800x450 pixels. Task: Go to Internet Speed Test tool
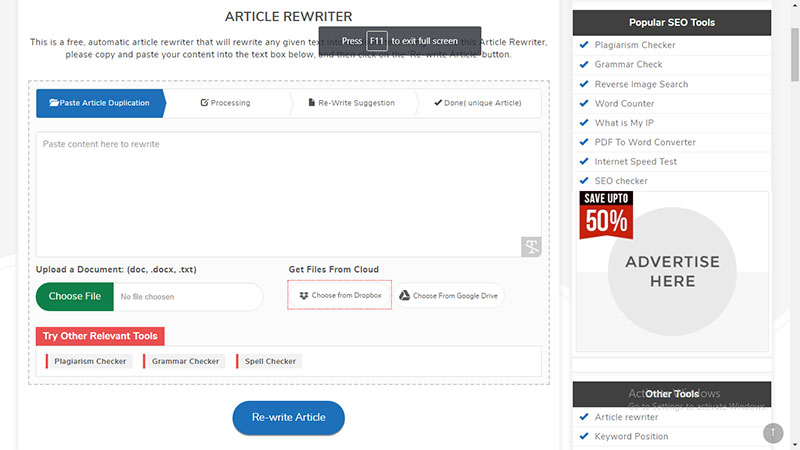[x=635, y=161]
